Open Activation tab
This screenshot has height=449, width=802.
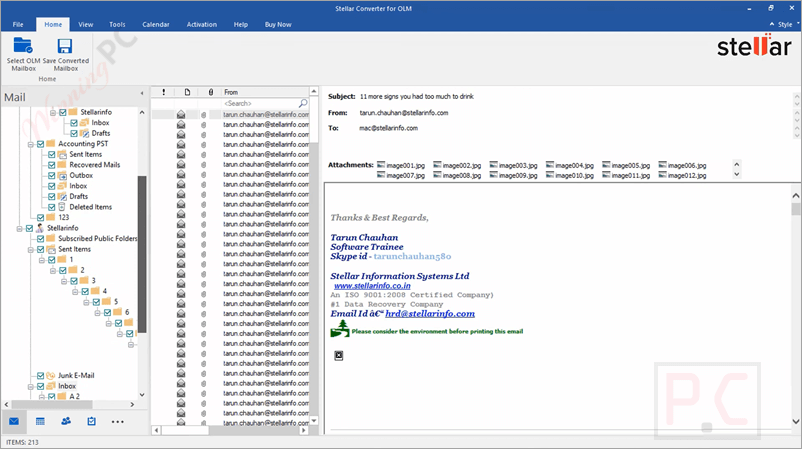point(202,25)
